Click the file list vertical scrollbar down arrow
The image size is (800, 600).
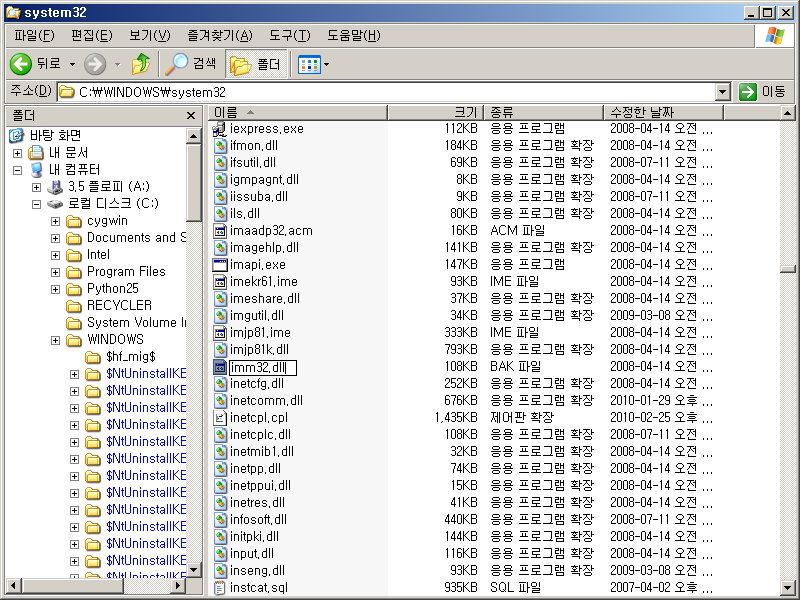point(790,588)
